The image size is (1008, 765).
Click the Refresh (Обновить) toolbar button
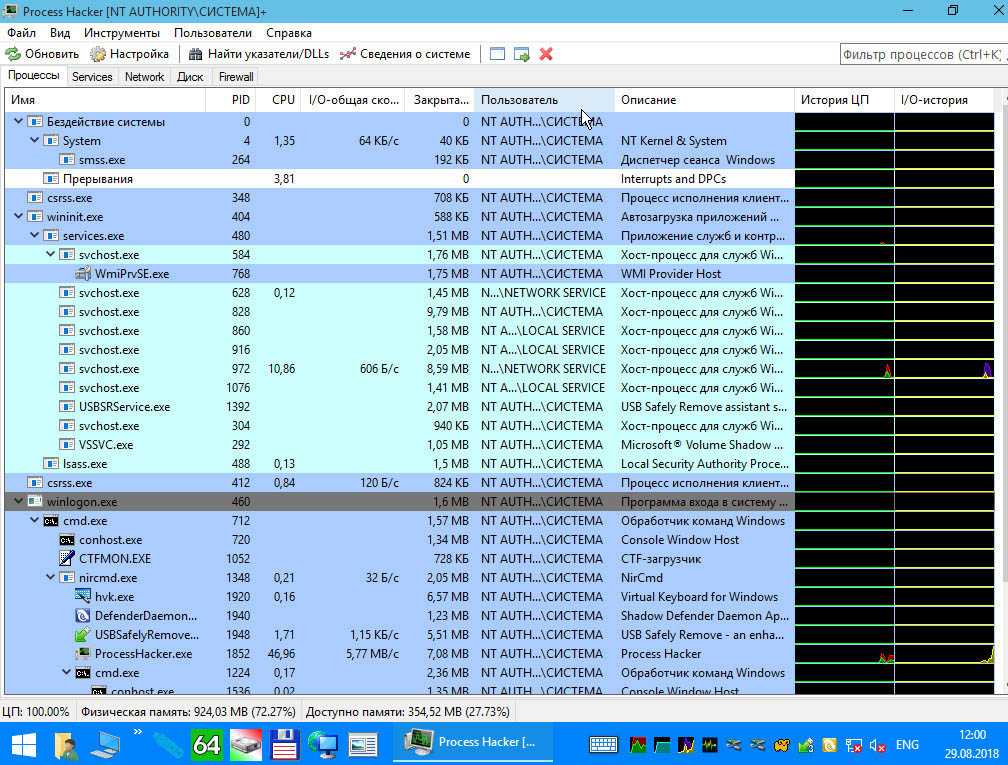(x=42, y=54)
